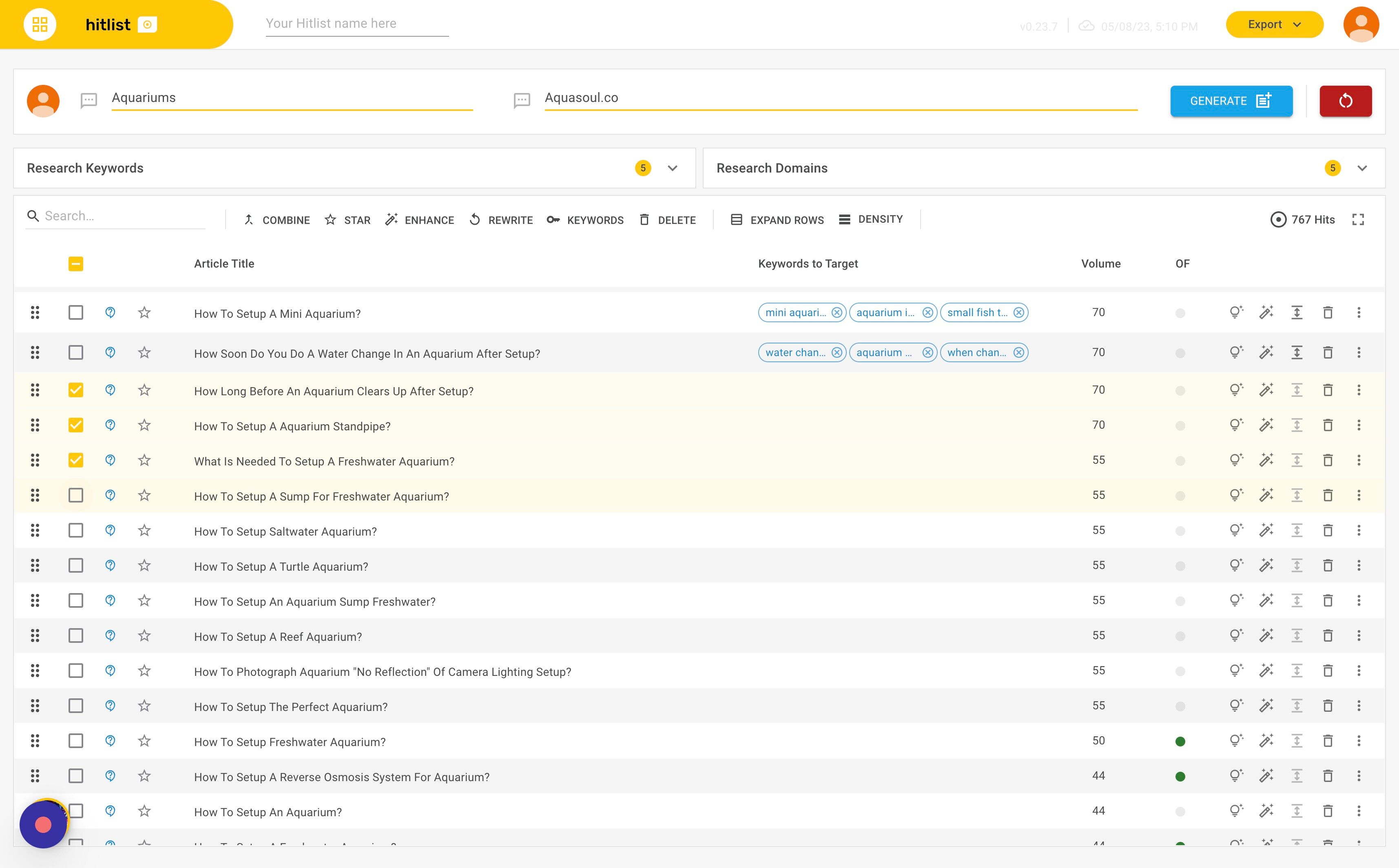Remove the 'mini aquari...' keyword chip
The image size is (1399, 868).
(x=837, y=312)
